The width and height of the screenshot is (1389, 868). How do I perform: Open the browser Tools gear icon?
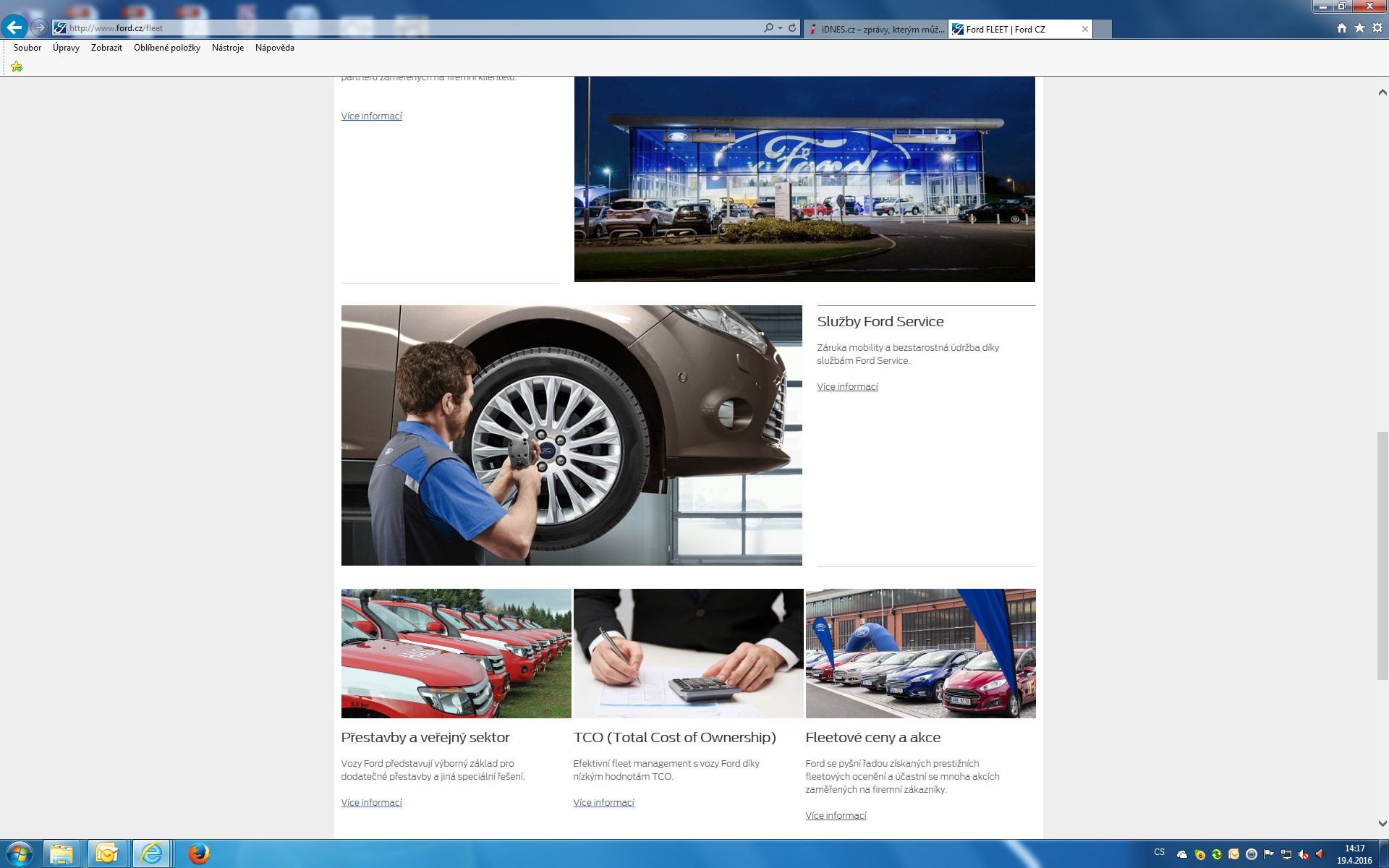(x=1377, y=28)
